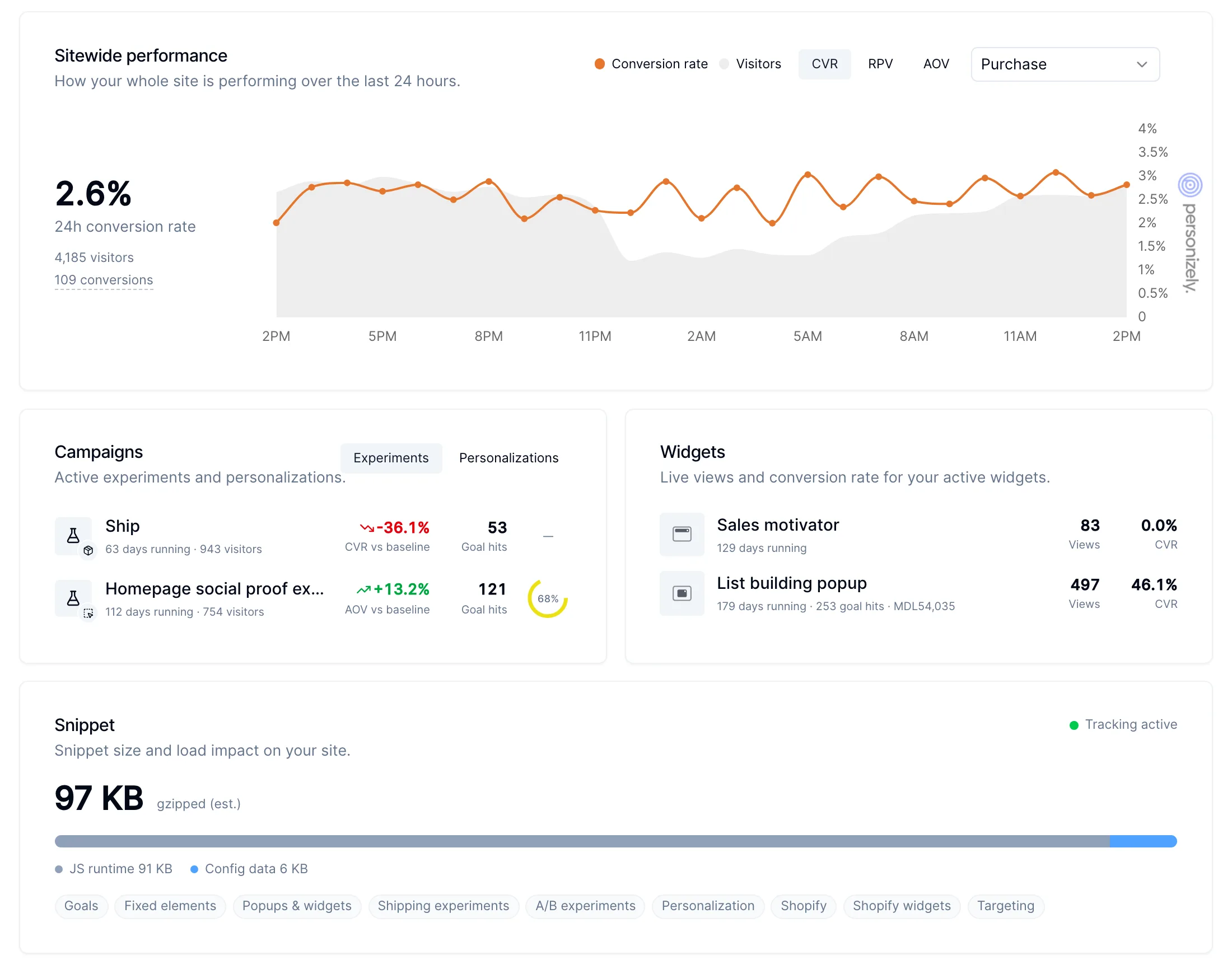Screen dimensions: 1232x965
Task: Click the green uptrend arrow beside +13.2%
Action: pos(363,590)
